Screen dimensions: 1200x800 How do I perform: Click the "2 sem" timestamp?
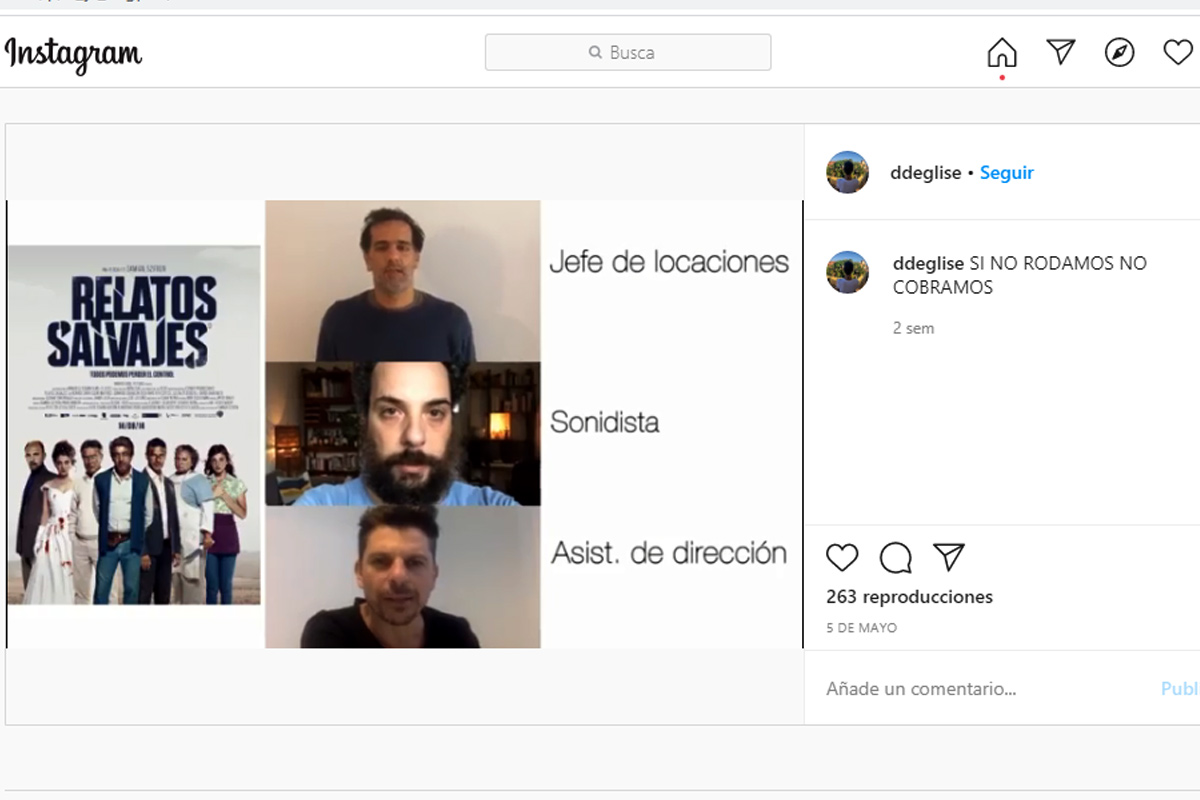913,328
